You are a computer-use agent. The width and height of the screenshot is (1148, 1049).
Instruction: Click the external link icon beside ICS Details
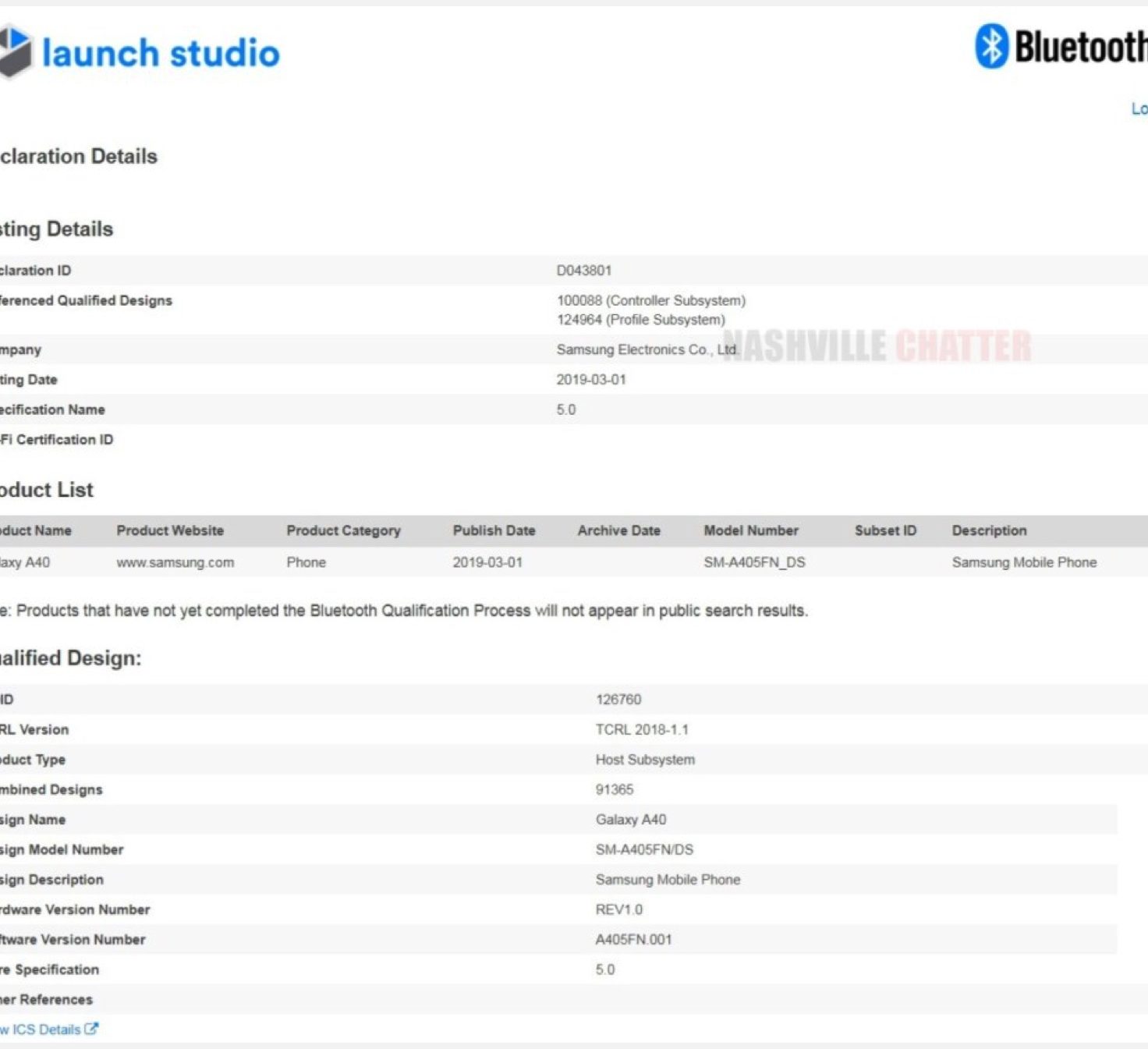[x=91, y=1029]
